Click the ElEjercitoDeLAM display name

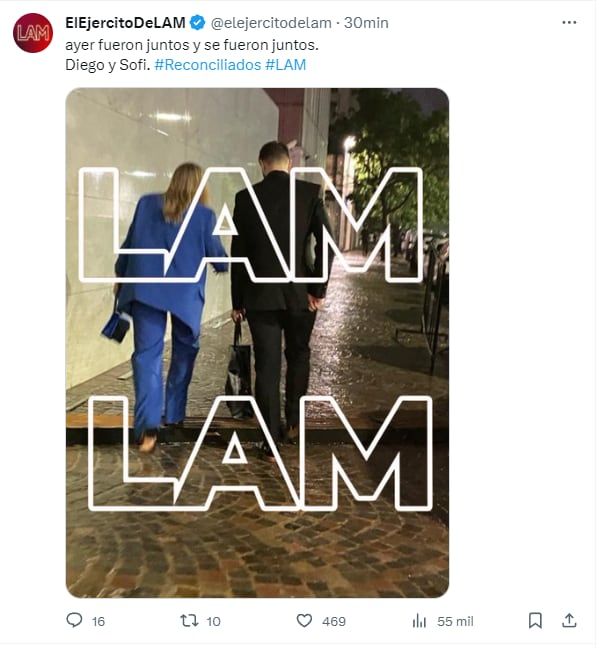[x=124, y=22]
